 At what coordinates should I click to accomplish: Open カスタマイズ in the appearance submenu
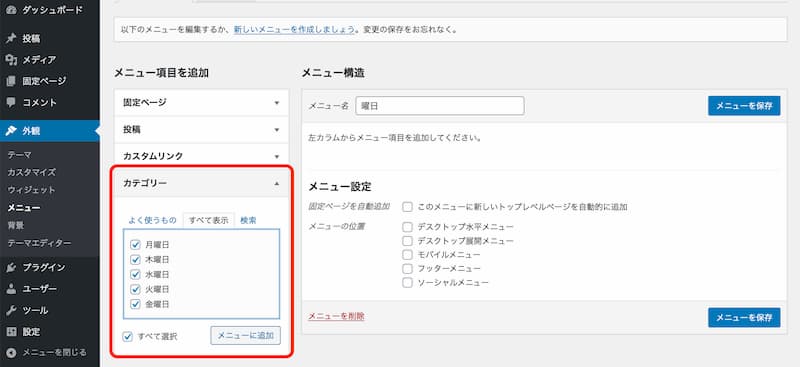point(32,172)
